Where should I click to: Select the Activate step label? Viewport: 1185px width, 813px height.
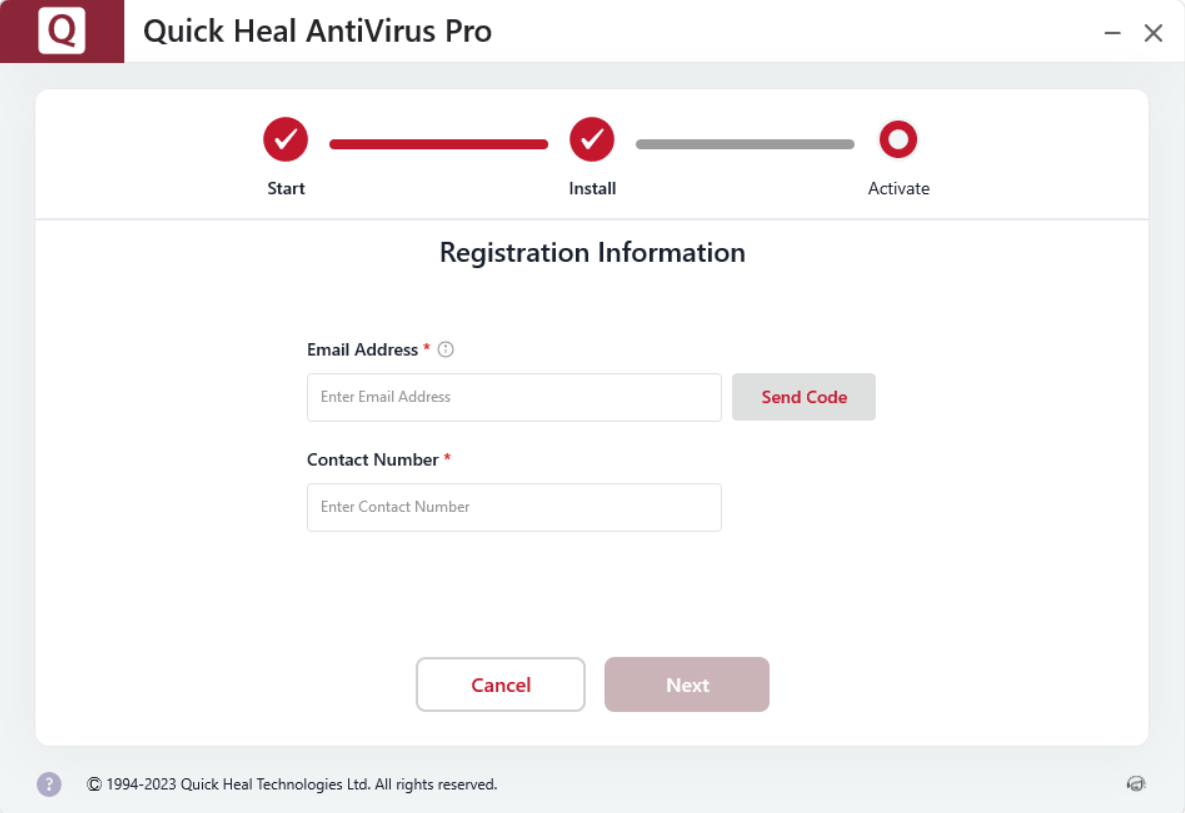(x=898, y=188)
